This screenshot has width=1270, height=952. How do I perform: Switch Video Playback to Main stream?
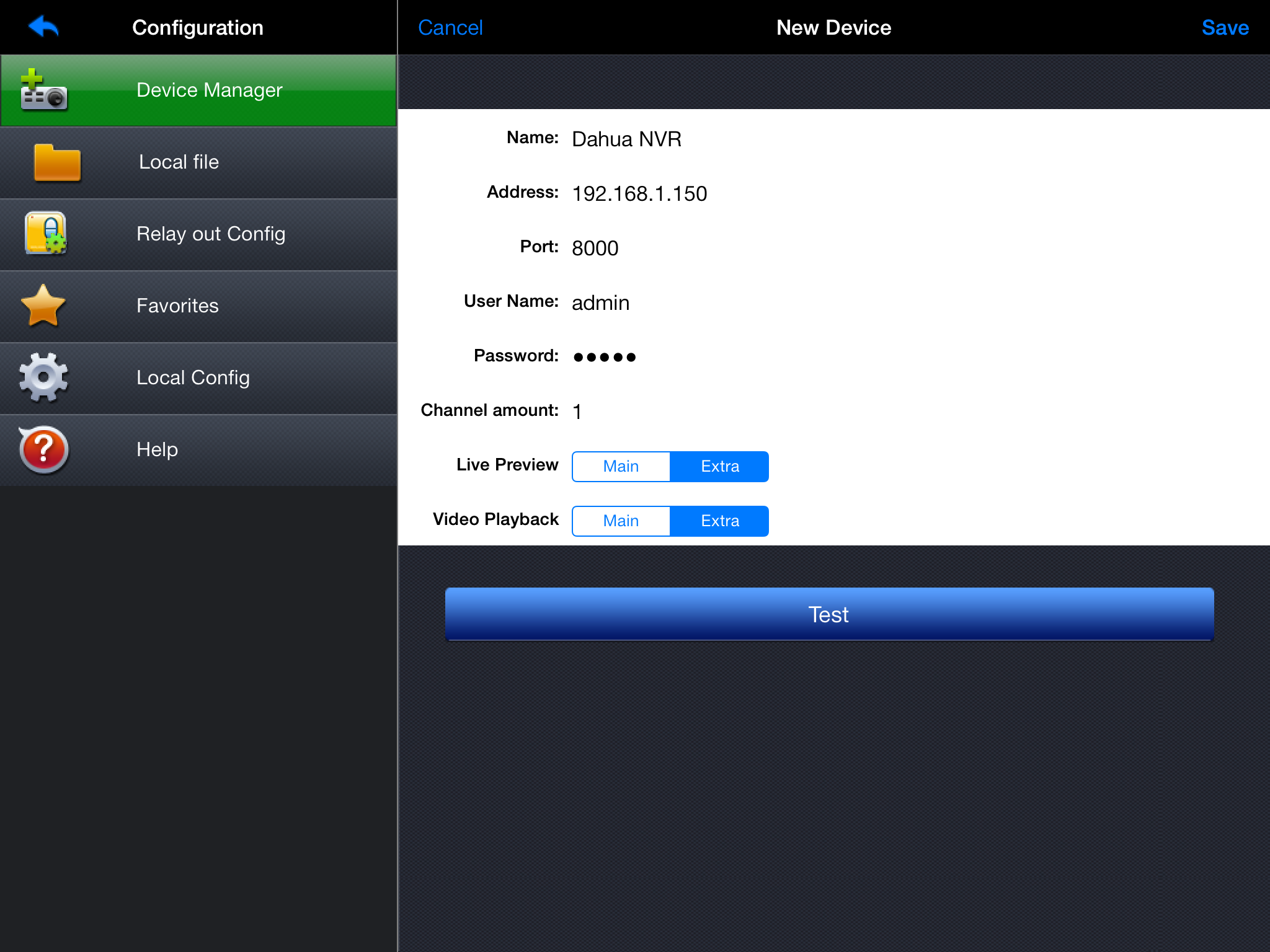point(621,521)
